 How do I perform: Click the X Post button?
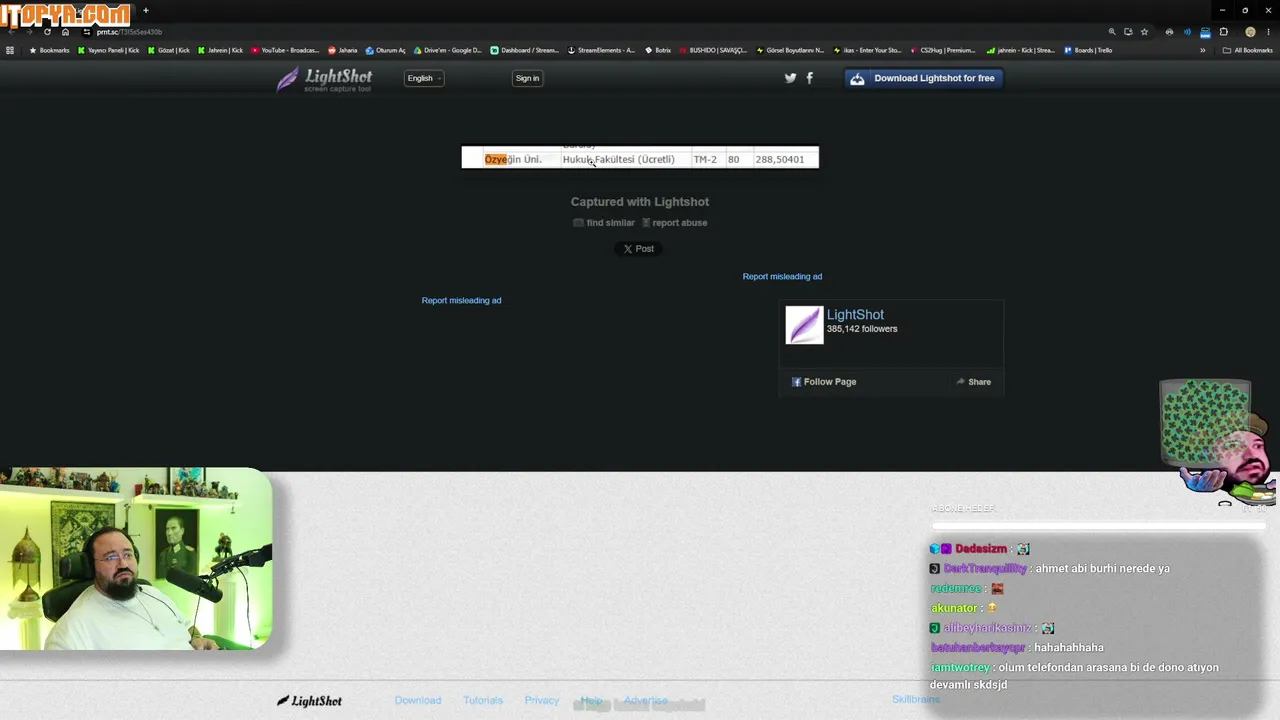638,249
